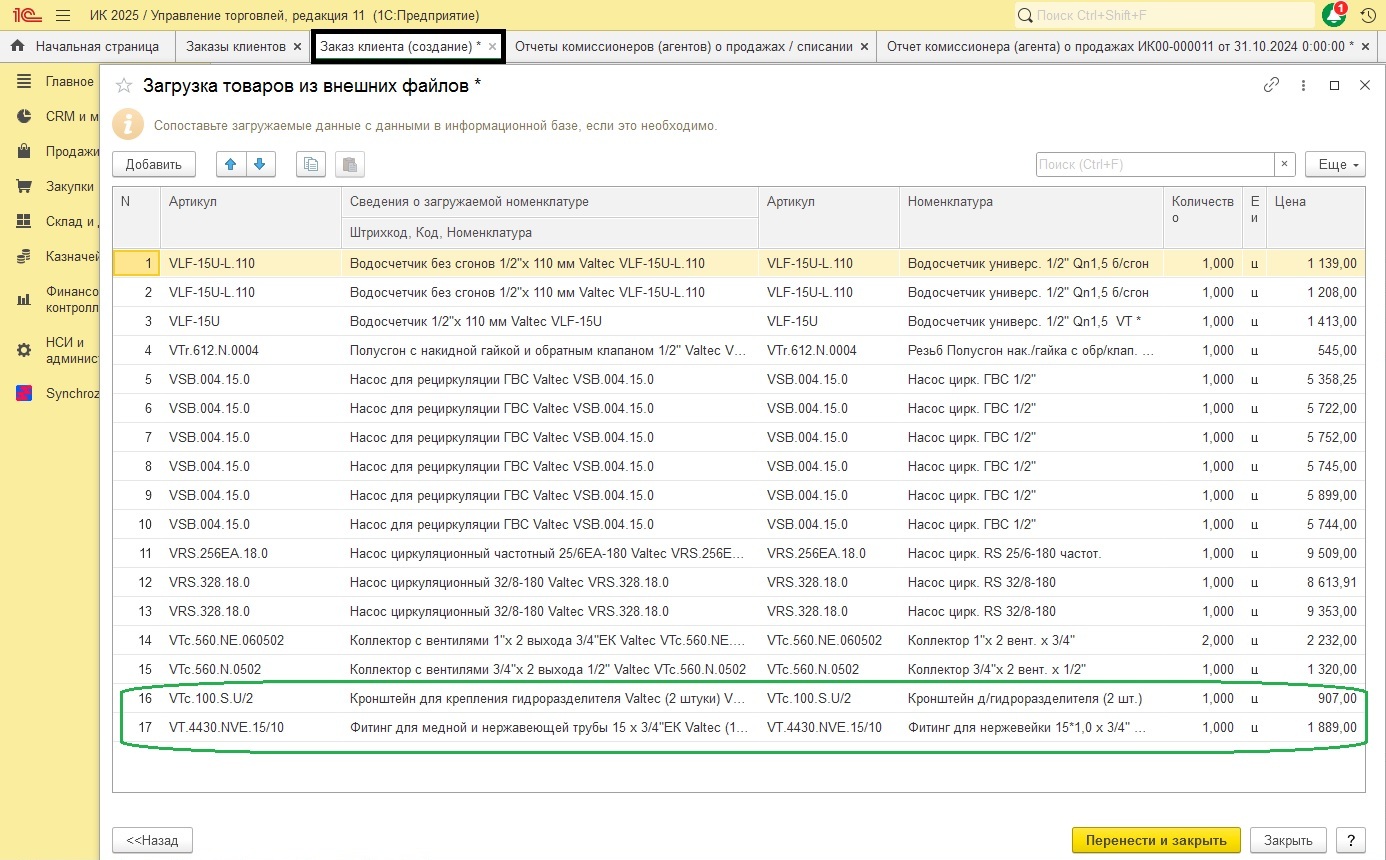Move row up with the up arrow button
Screen dimensions: 1386x860
231,165
